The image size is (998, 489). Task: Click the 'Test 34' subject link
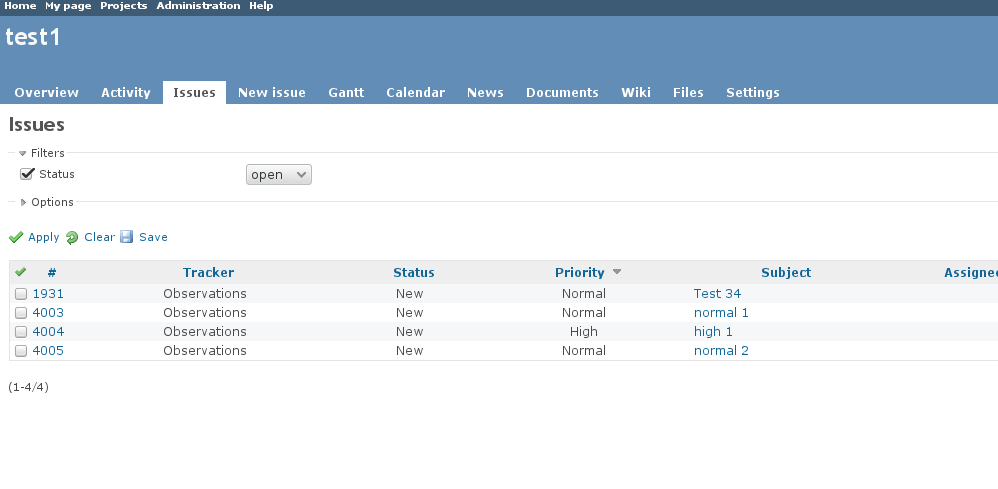click(717, 294)
